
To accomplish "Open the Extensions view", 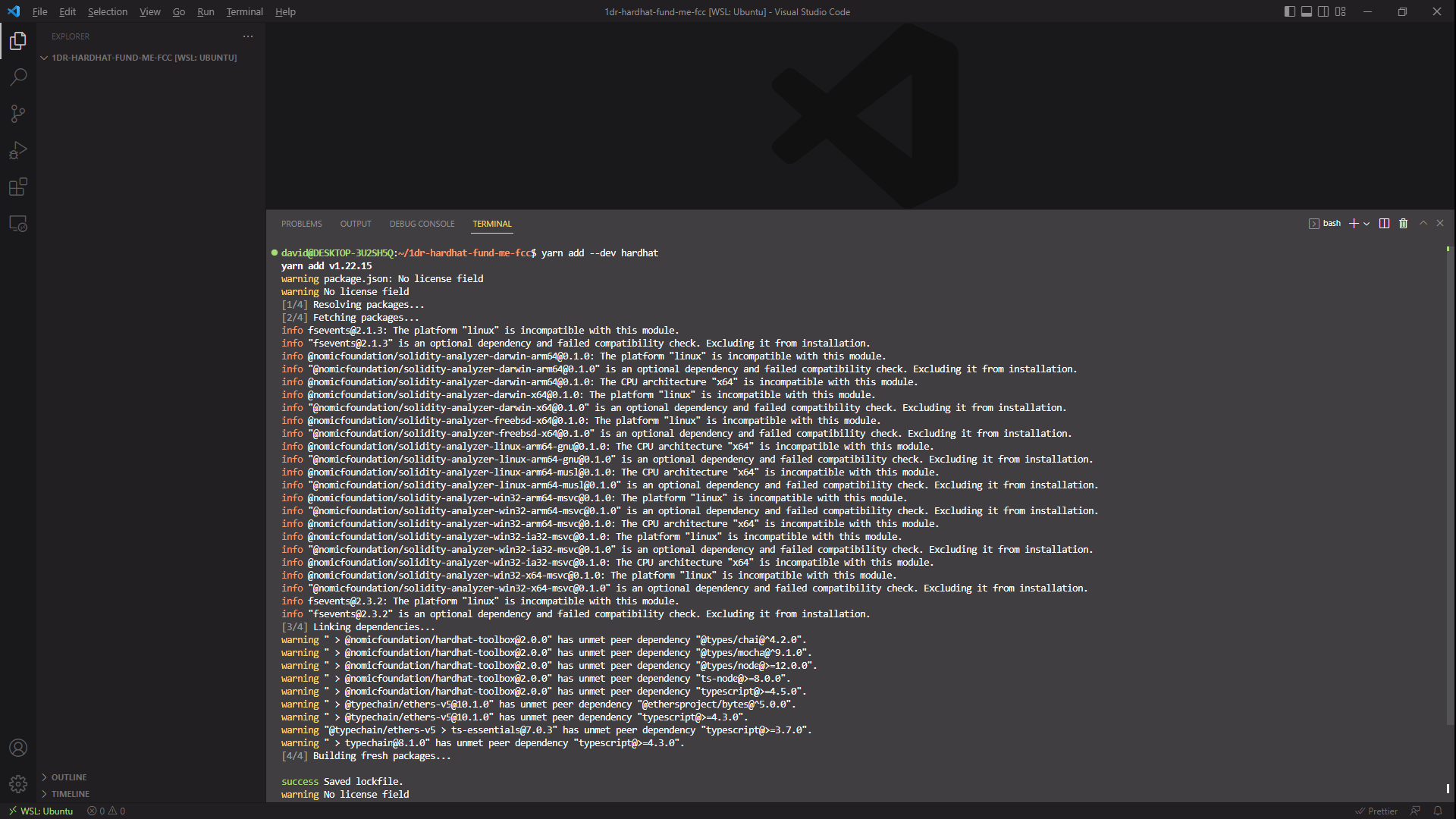I will 18,187.
